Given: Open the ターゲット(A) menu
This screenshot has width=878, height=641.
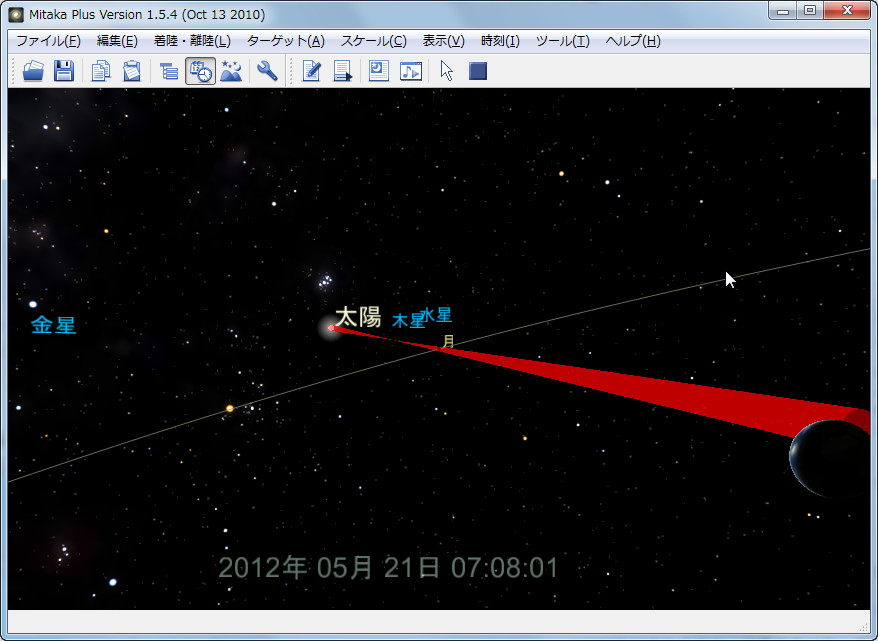Looking at the screenshot, I should [286, 41].
